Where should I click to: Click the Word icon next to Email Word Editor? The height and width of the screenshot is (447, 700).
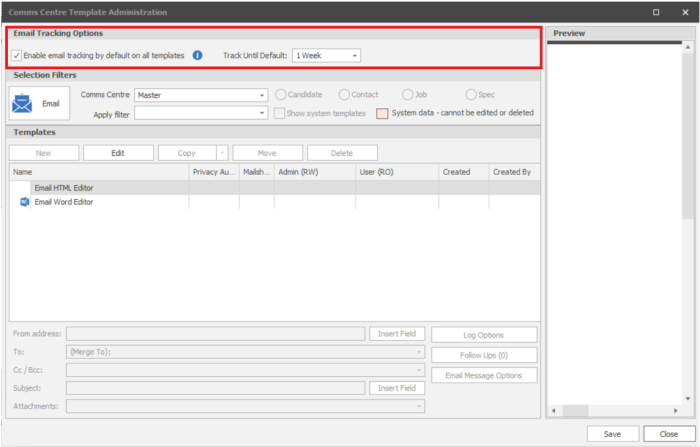click(25, 202)
